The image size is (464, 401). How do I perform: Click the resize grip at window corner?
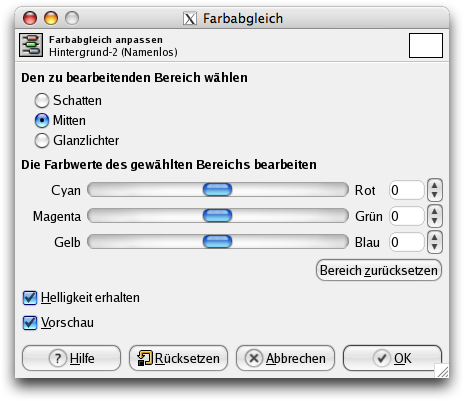[x=442, y=371]
